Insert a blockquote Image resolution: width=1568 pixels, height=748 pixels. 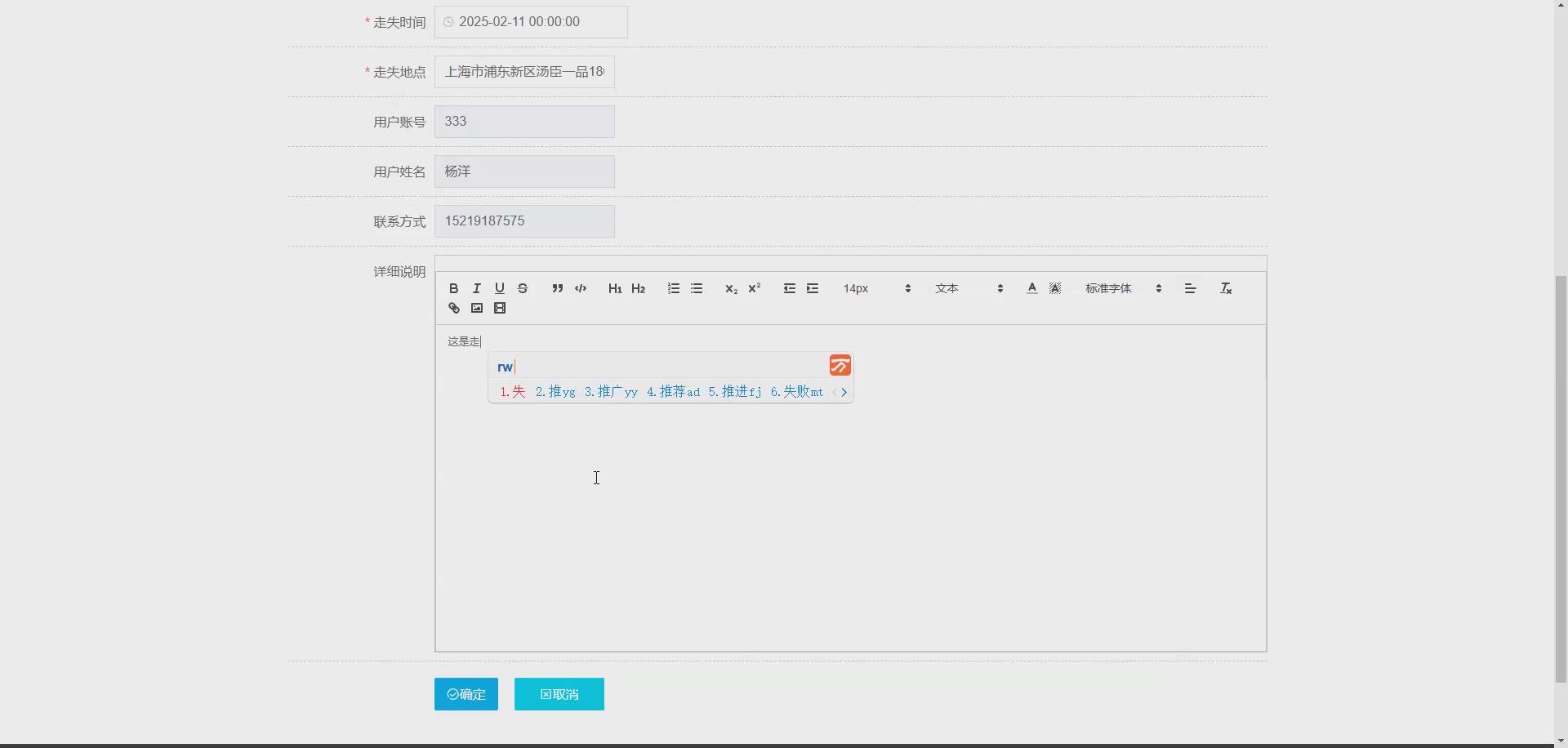tap(557, 287)
